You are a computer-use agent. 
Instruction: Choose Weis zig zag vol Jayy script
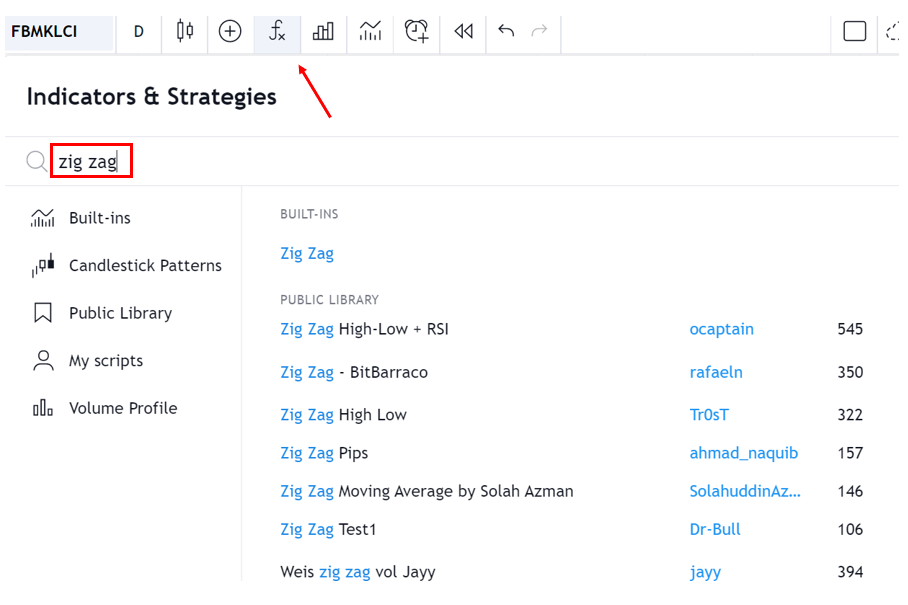[357, 572]
